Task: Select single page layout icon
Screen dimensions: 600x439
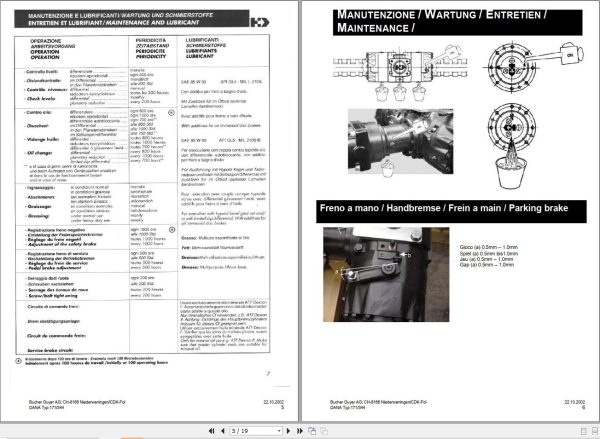Action: point(584,431)
